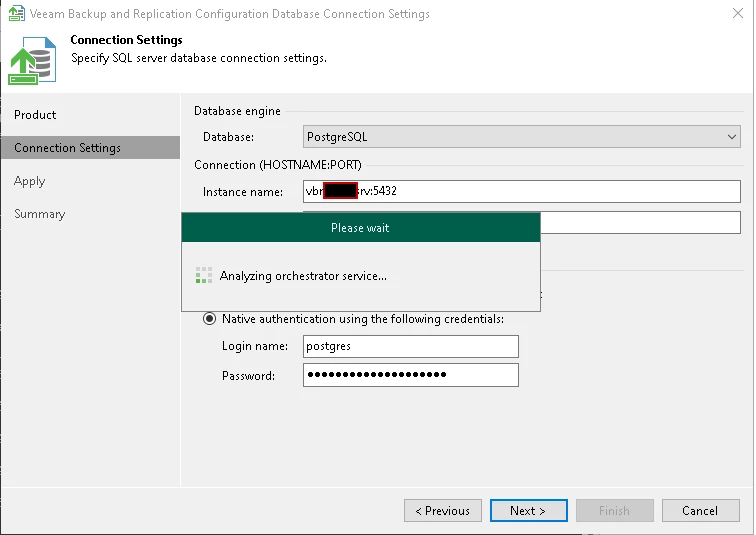Select Native authentication radio button
Screen dimensions: 756x535
click(209, 319)
